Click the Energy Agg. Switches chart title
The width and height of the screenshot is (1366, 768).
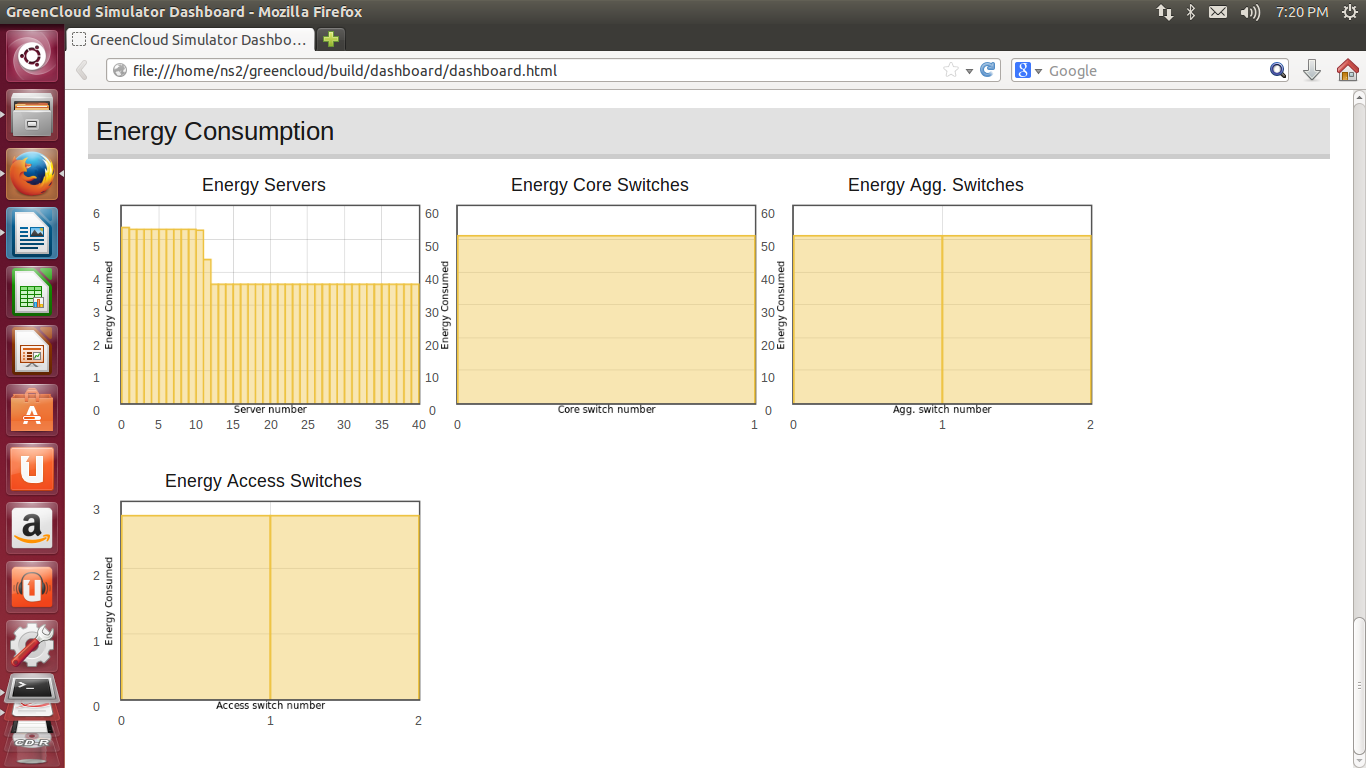[x=936, y=185]
